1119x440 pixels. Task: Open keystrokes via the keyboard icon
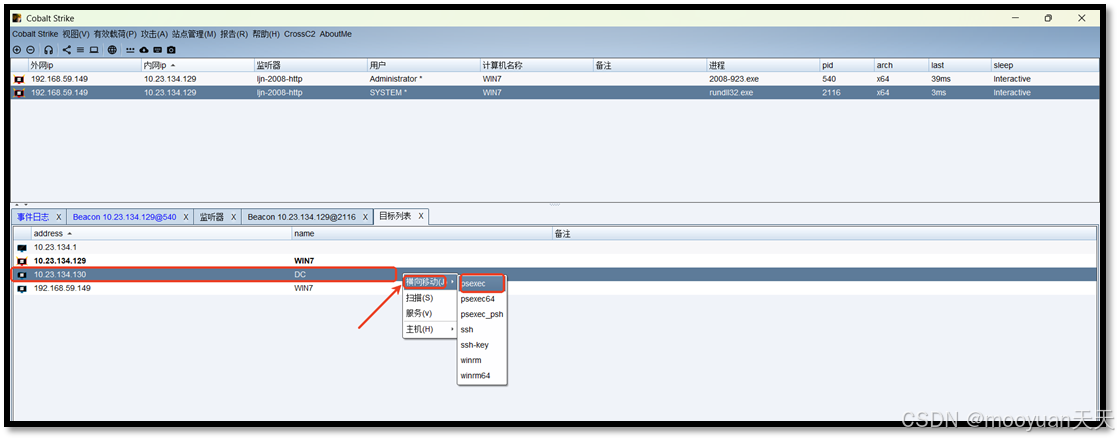pyautogui.click(x=157, y=50)
